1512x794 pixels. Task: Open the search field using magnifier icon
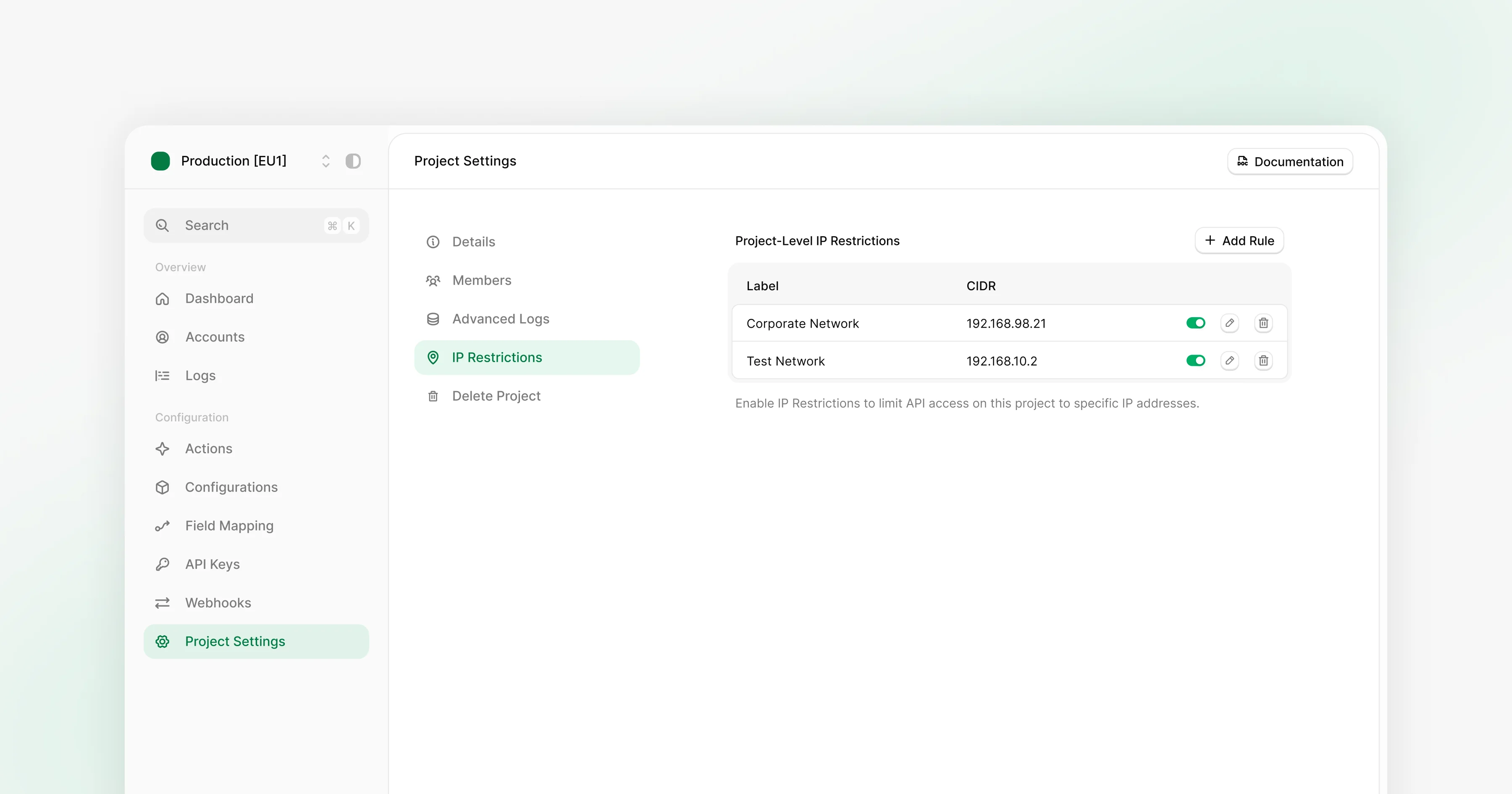point(162,225)
